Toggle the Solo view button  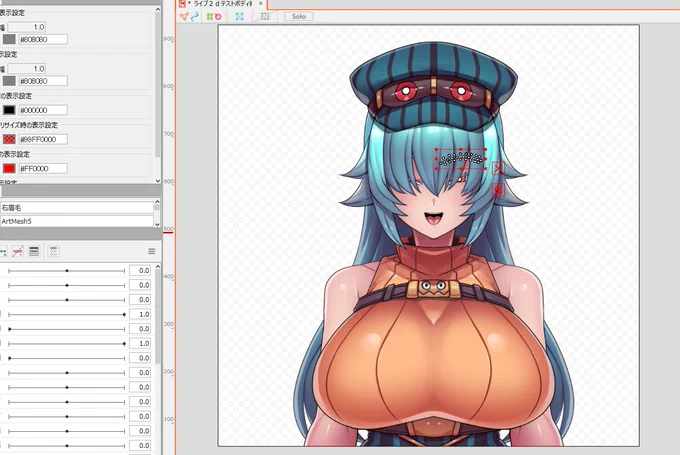tap(299, 16)
